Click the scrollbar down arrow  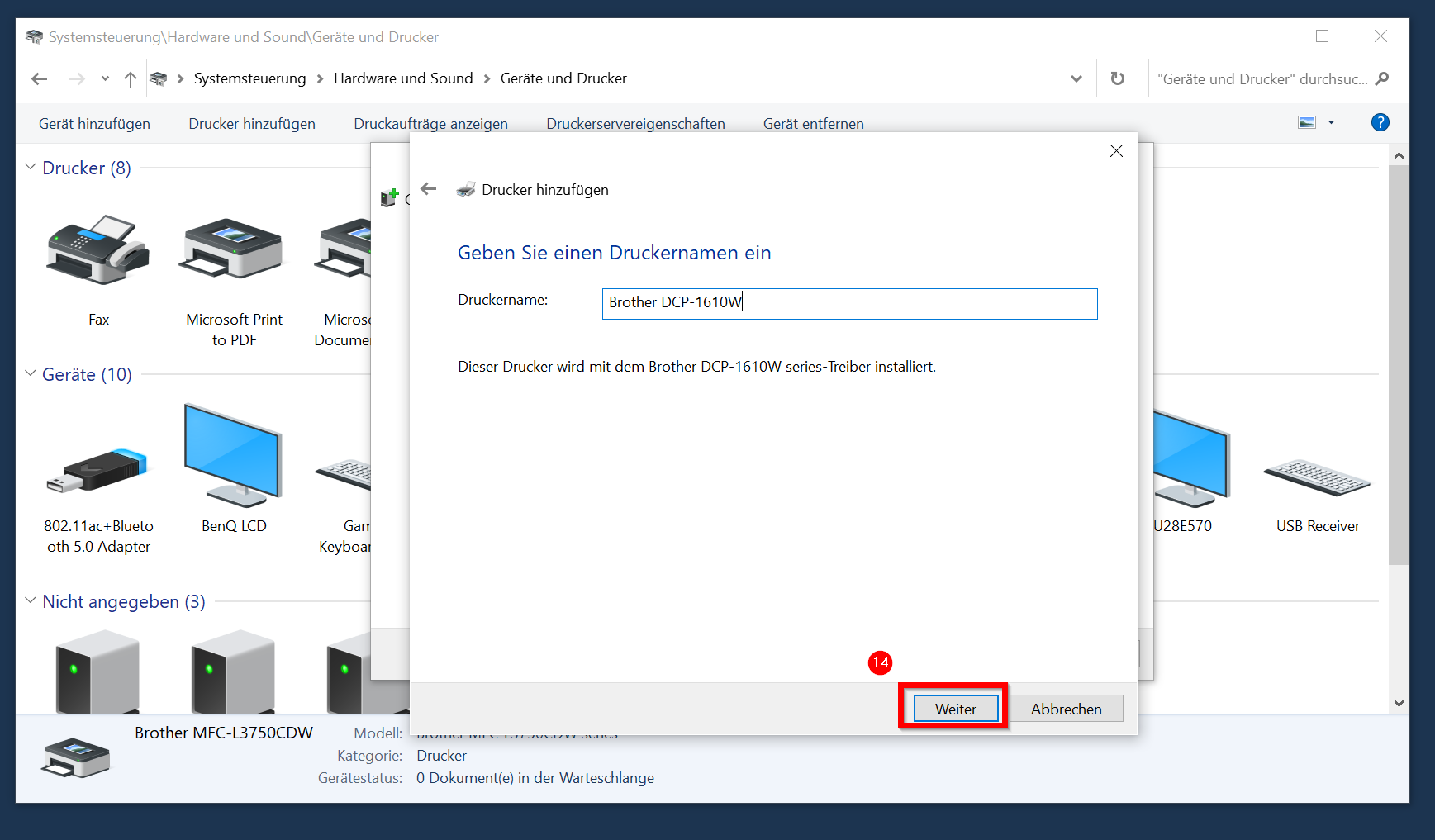point(1399,703)
